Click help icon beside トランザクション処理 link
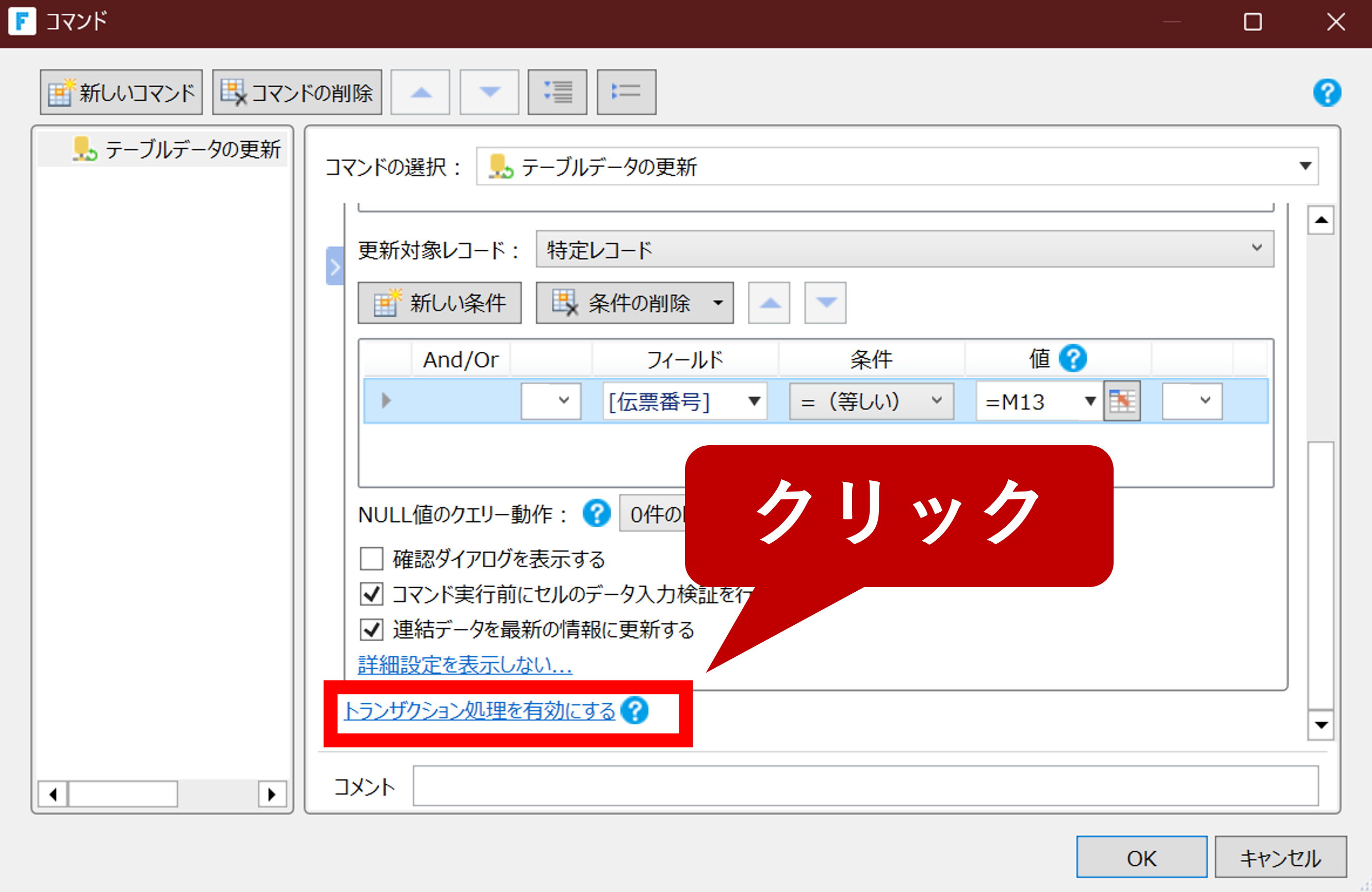 pyautogui.click(x=635, y=710)
